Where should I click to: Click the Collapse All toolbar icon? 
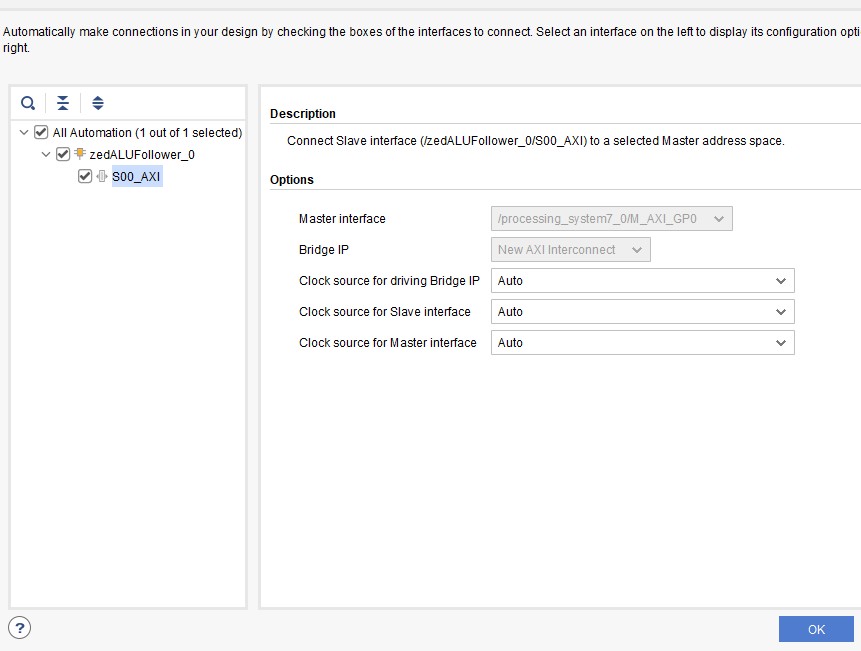[x=63, y=103]
